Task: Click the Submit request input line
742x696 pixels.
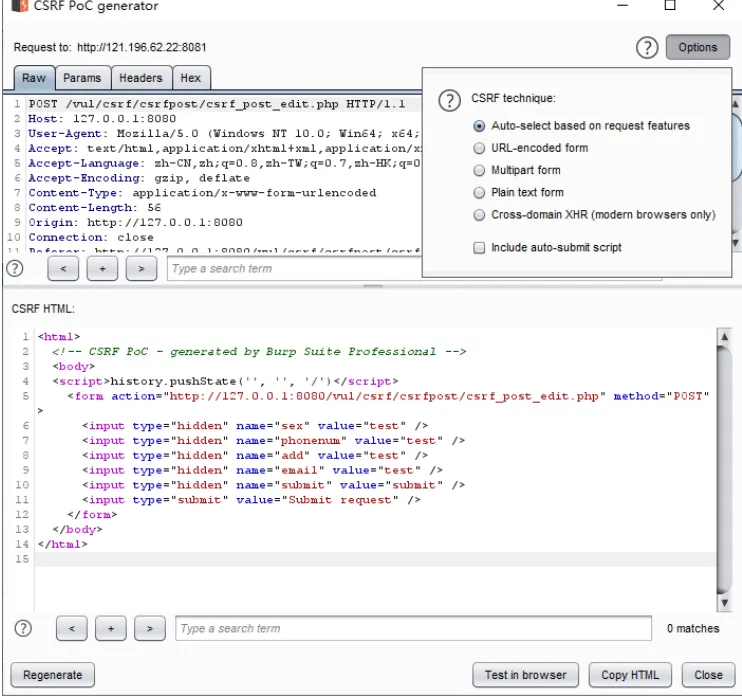Action: point(251,500)
